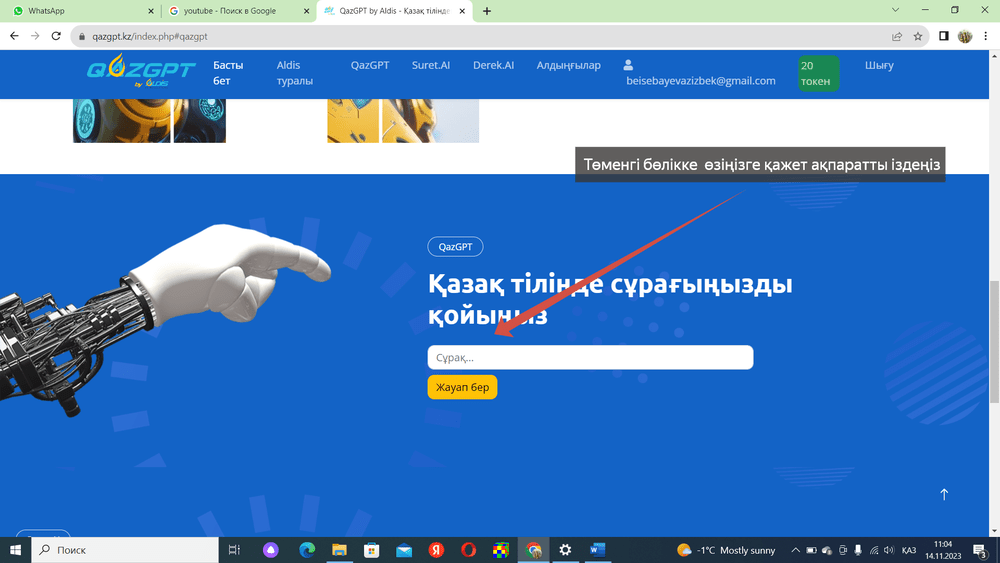Image resolution: width=1000 pixels, height=563 pixels.
Task: Click the share page icon in address bar
Action: [897, 36]
